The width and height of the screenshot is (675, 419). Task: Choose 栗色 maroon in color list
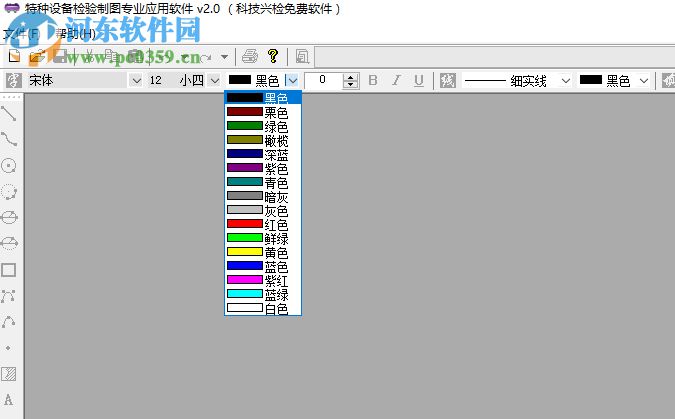263,112
